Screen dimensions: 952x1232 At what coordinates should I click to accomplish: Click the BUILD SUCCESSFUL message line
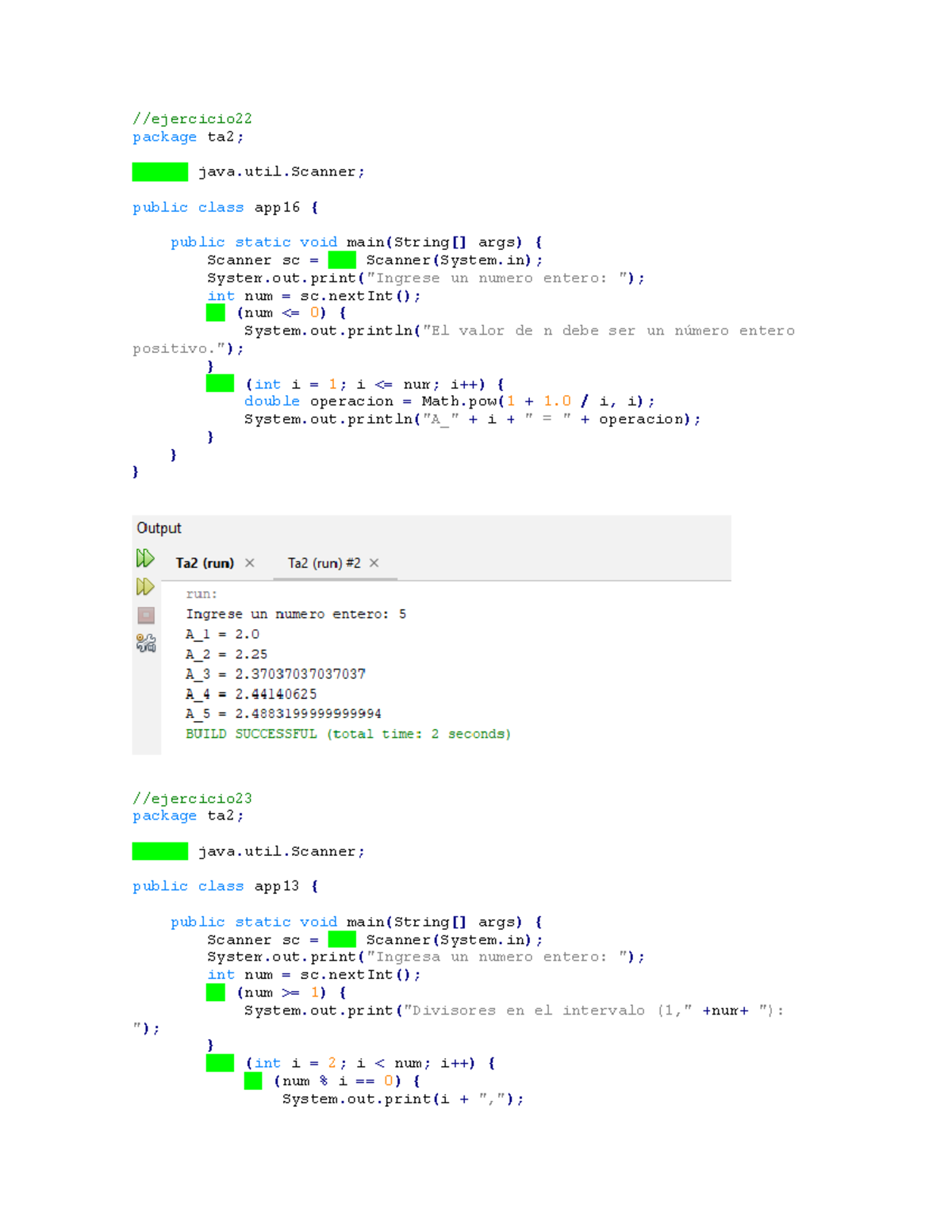pos(347,734)
